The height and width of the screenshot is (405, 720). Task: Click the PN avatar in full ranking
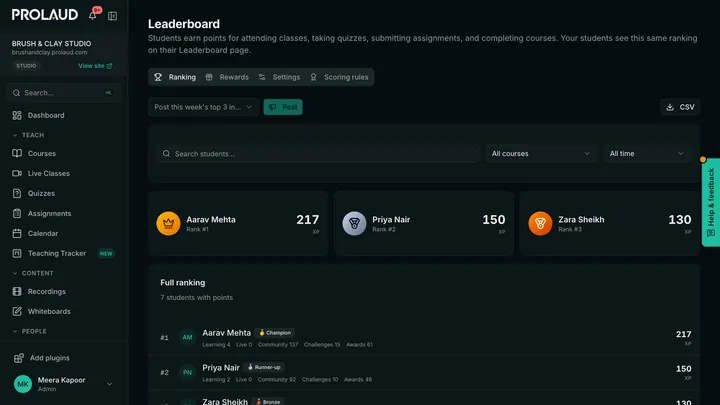187,372
